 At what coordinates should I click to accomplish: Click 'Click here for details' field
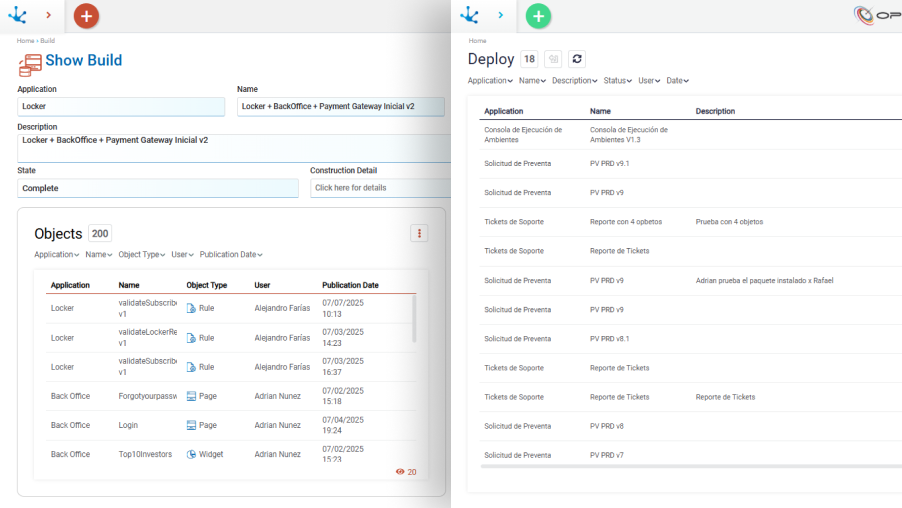click(380, 188)
